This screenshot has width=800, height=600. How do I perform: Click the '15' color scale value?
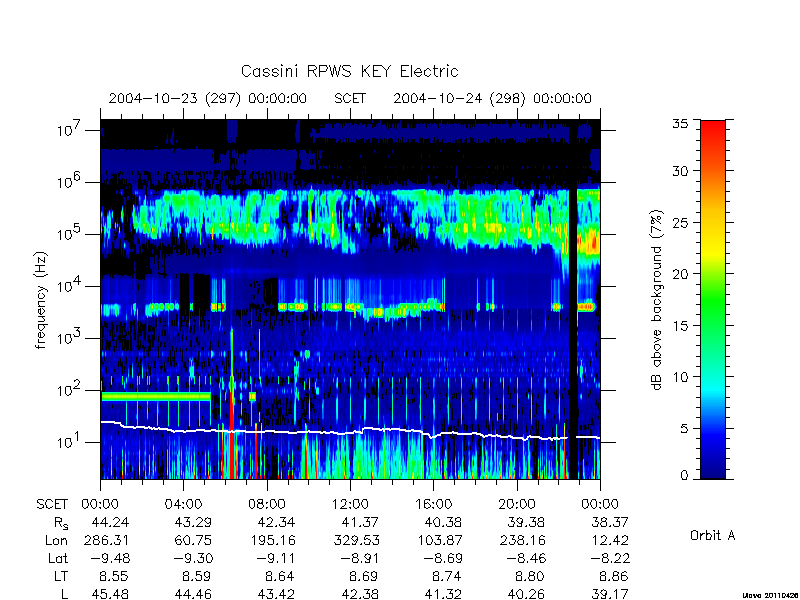tap(680, 326)
